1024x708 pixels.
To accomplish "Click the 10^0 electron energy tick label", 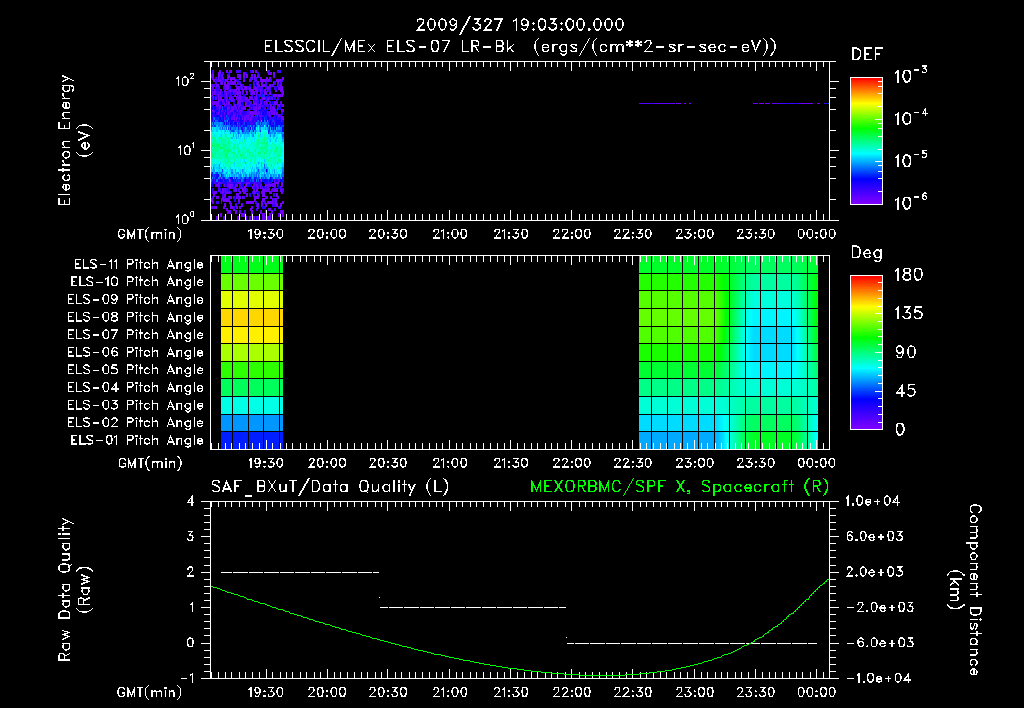I will click(x=185, y=217).
